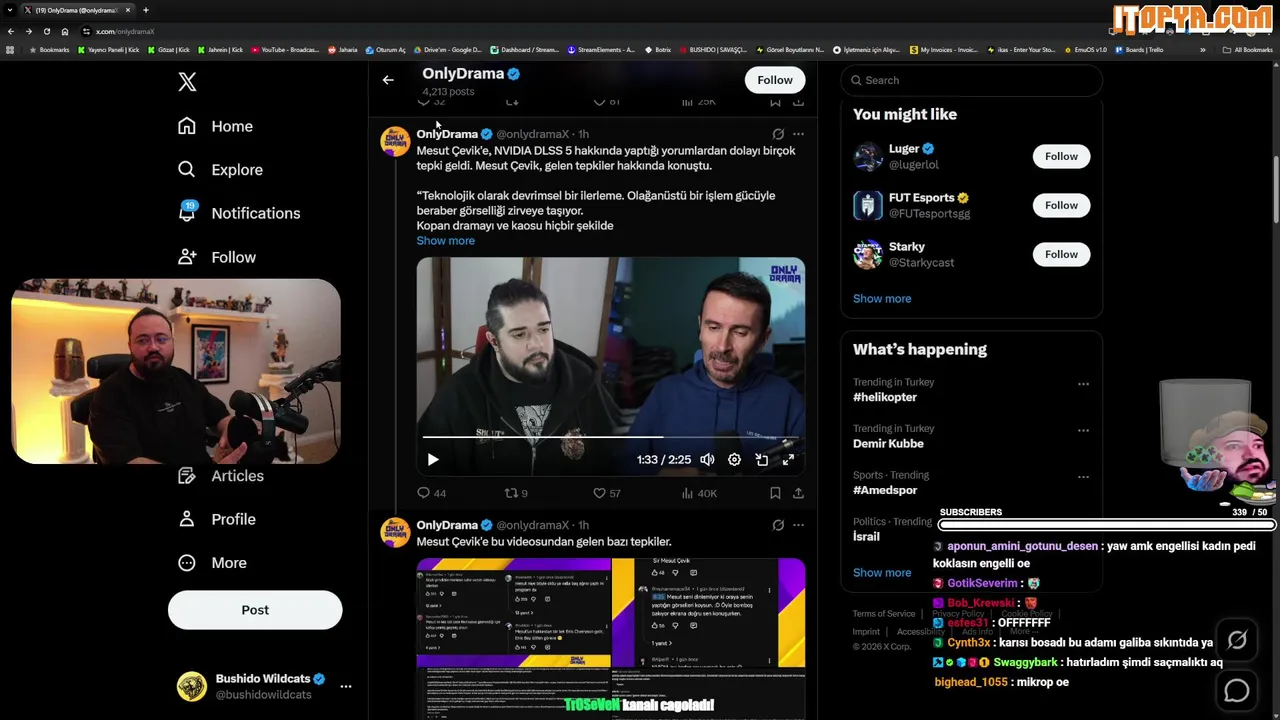Open Explore in sidebar
1280x720 pixels.
tap(220, 170)
